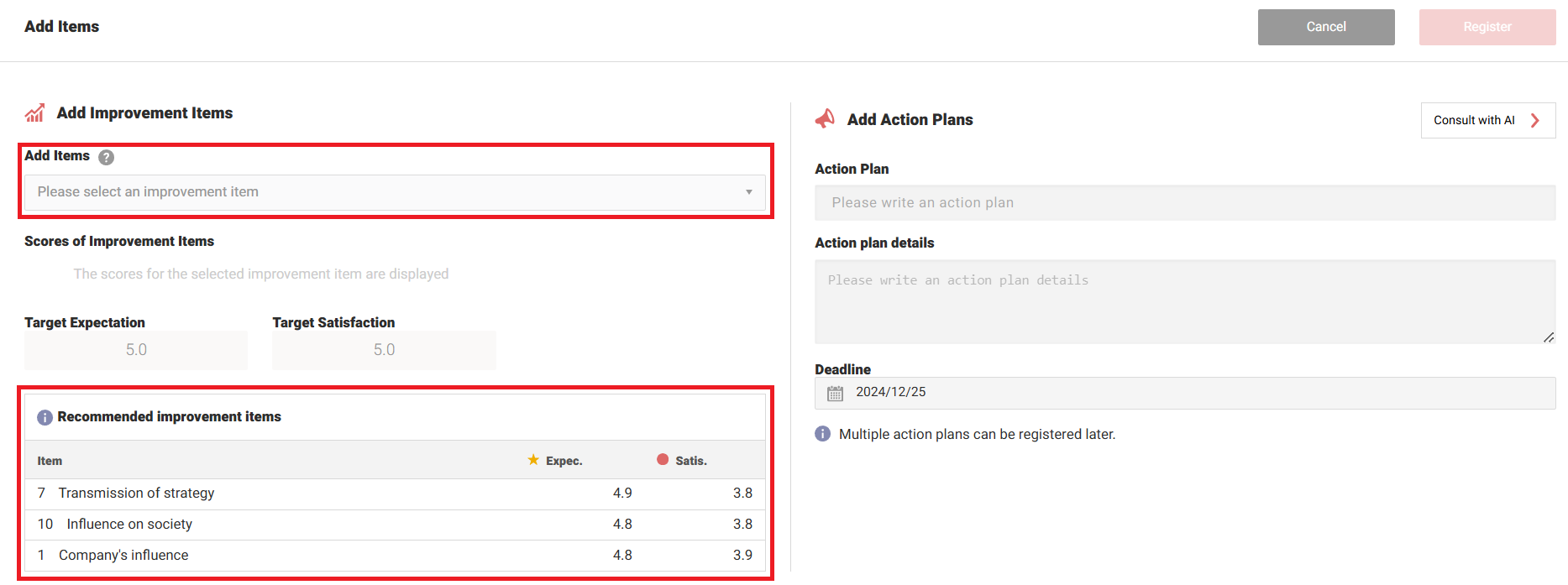Image resolution: width=1568 pixels, height=585 pixels.
Task: Click the help icon beside Add Items
Action: point(106,157)
